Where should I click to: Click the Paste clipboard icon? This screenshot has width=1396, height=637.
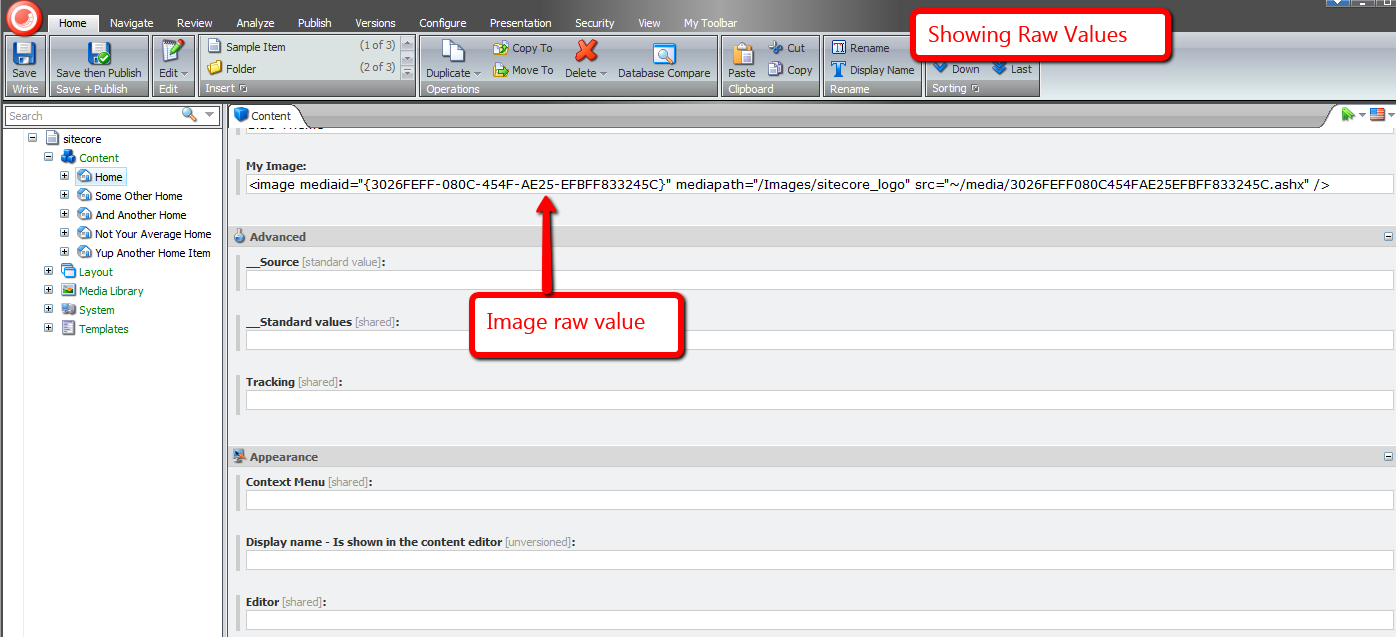(741, 54)
